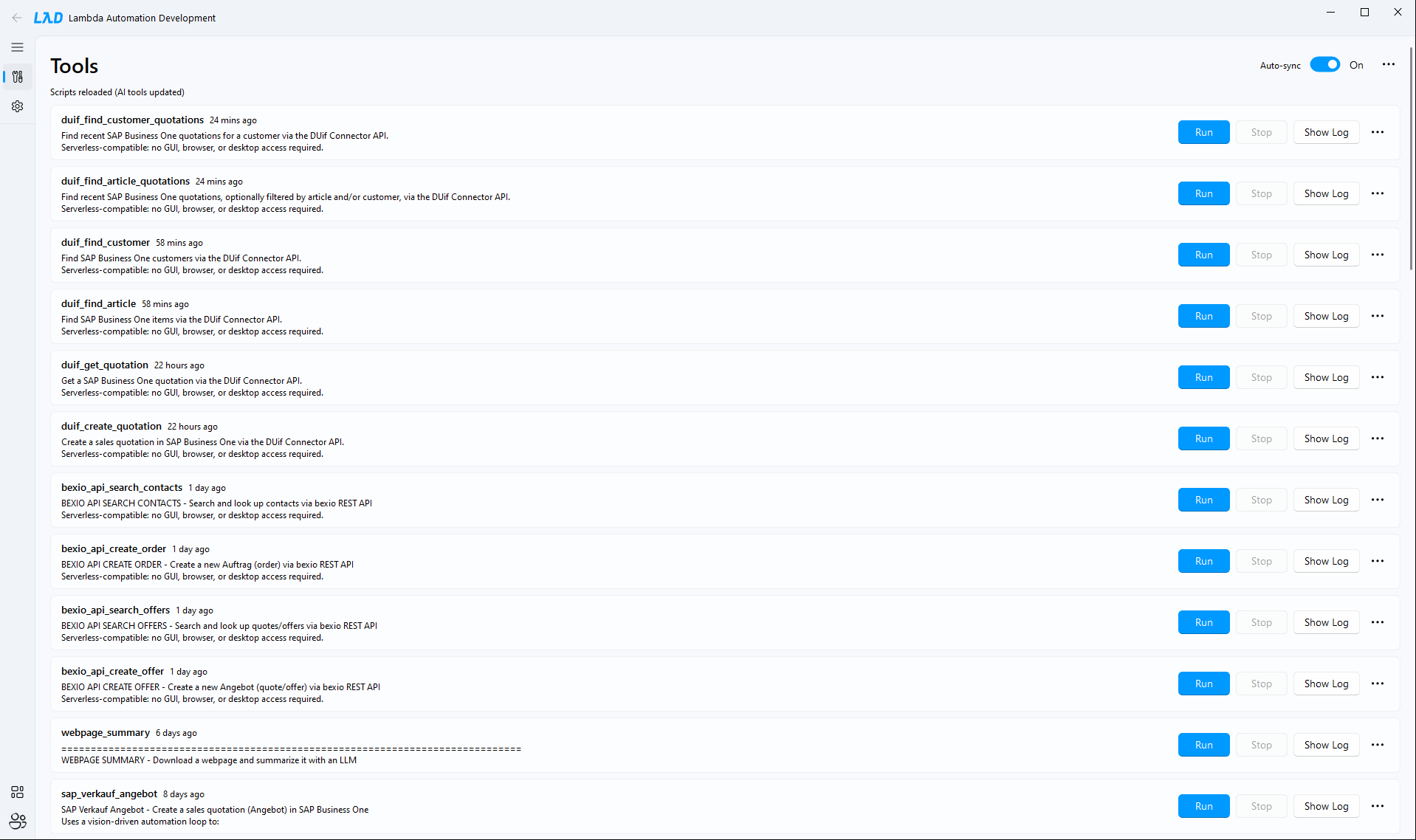1416x840 pixels.
Task: Open options menu for duif_find_customer_quotations
Action: tap(1378, 132)
